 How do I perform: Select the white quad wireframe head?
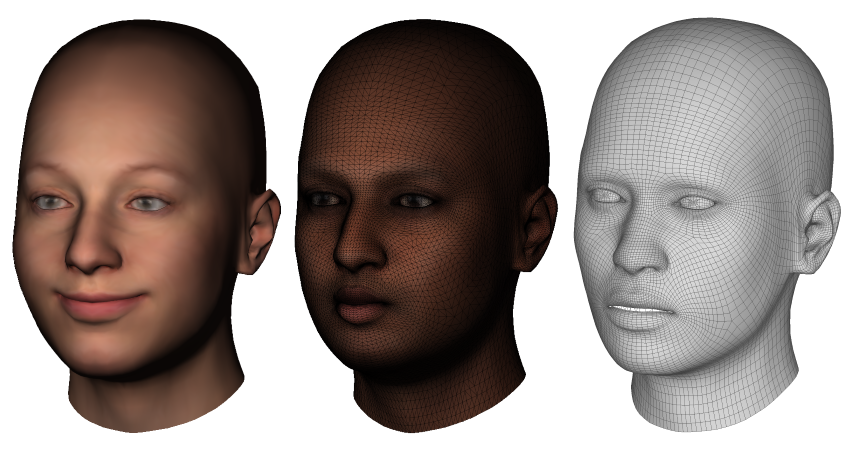707,224
